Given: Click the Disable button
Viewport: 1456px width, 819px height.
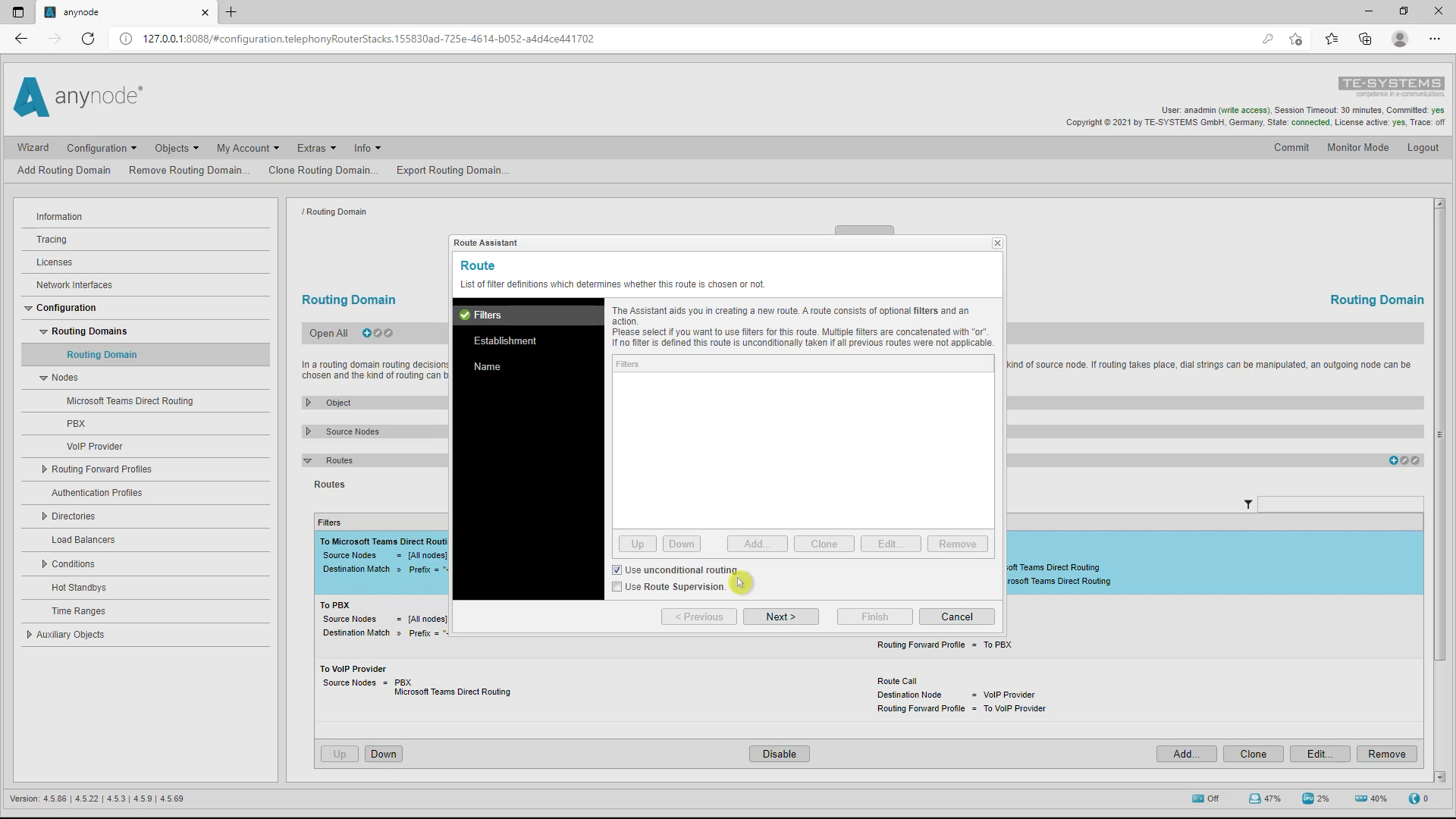Looking at the screenshot, I should point(779,754).
